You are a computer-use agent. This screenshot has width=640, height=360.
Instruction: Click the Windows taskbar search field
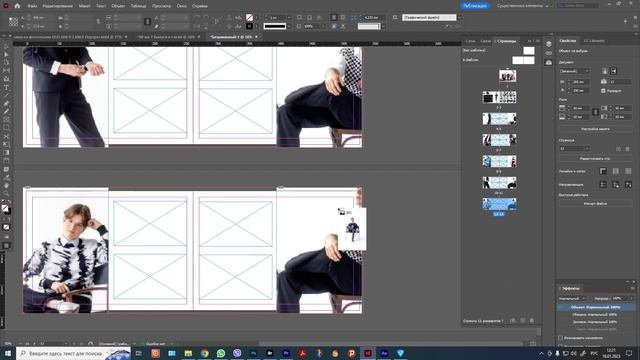[x=73, y=353]
